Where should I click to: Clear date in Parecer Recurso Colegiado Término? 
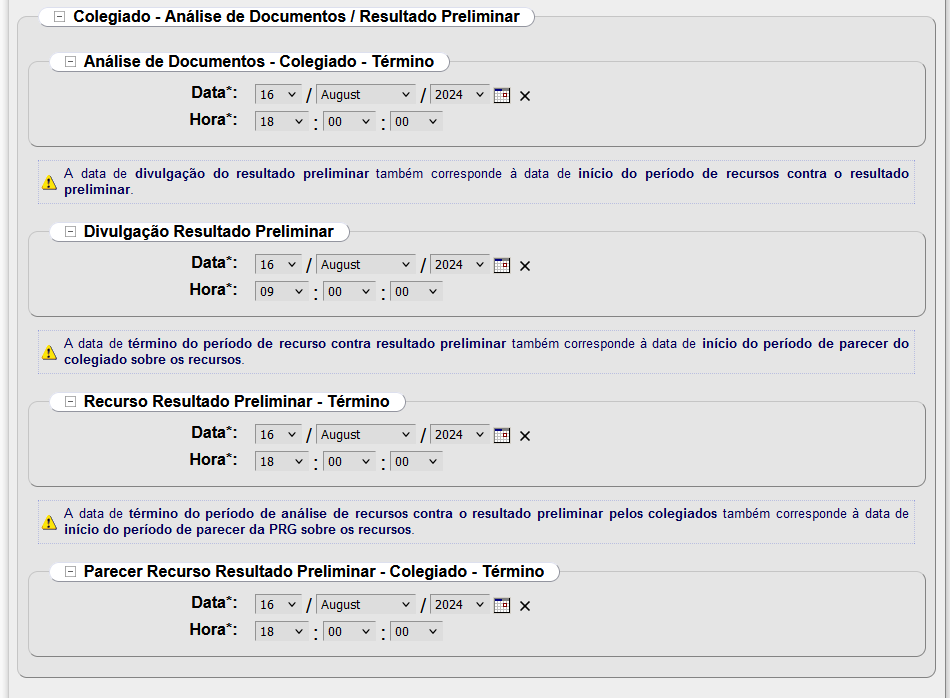(x=525, y=606)
